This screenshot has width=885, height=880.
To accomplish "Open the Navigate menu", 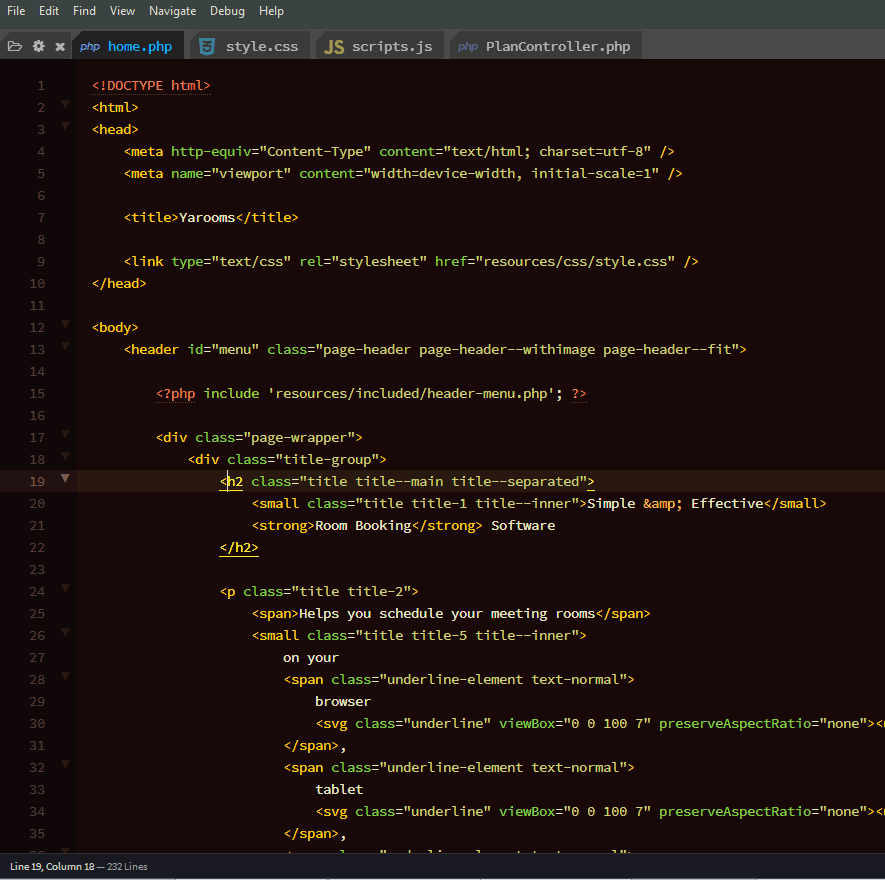I will (x=172, y=11).
